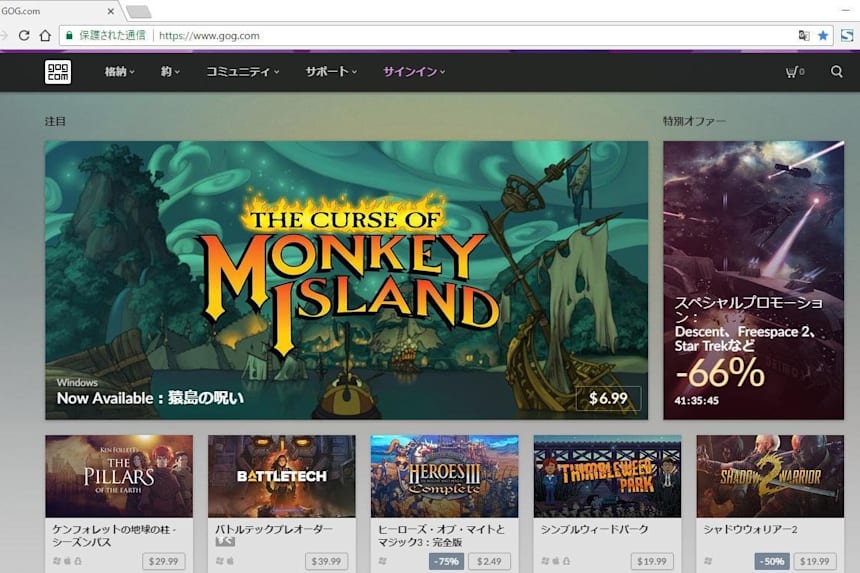The height and width of the screenshot is (573, 860).
Task: Click the 注目 section heading
Action: pos(55,121)
